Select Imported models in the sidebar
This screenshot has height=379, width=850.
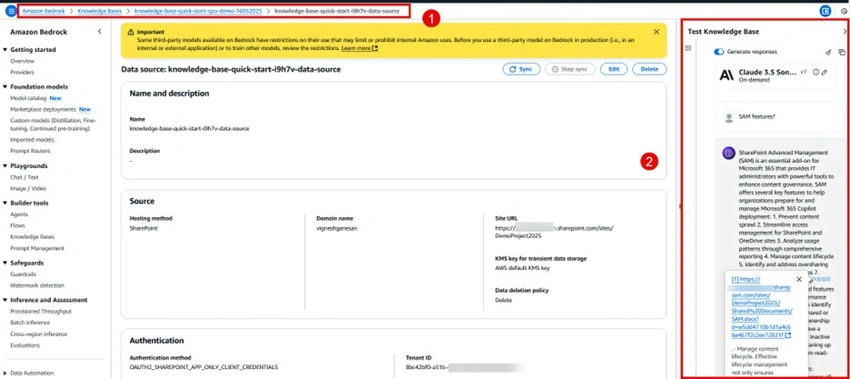32,140
